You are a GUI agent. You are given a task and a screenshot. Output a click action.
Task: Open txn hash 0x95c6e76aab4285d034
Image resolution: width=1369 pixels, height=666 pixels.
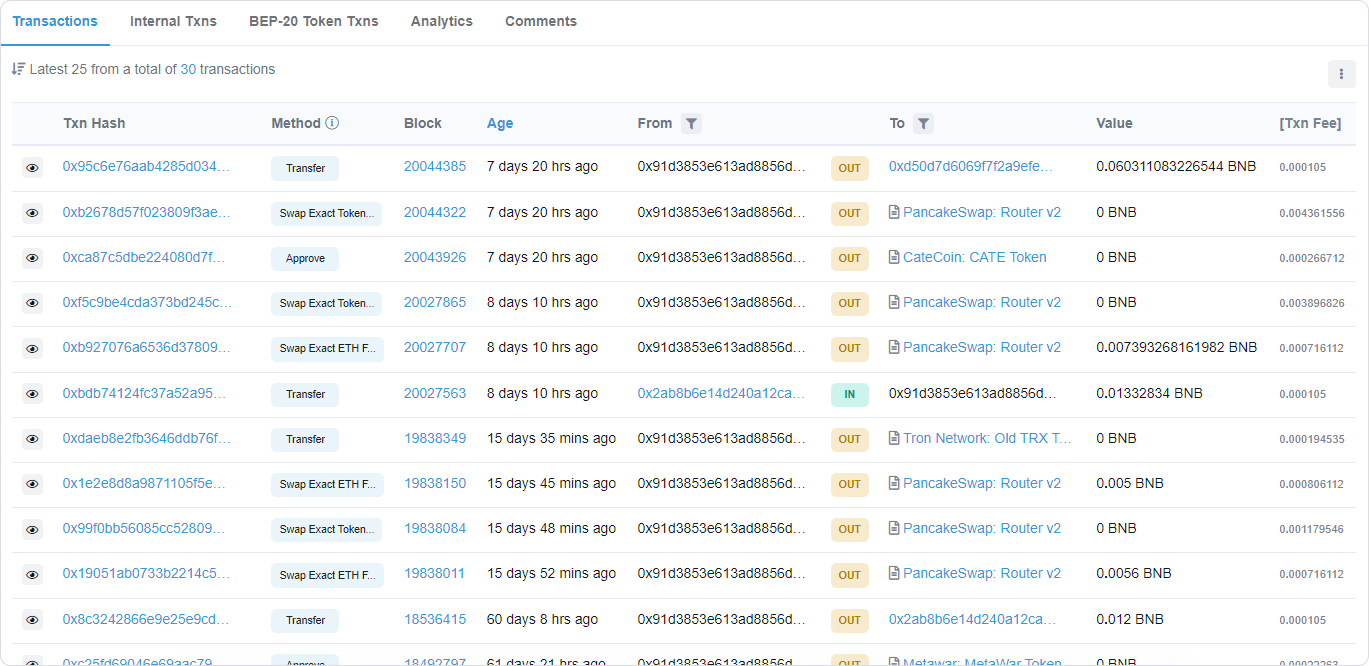point(147,167)
